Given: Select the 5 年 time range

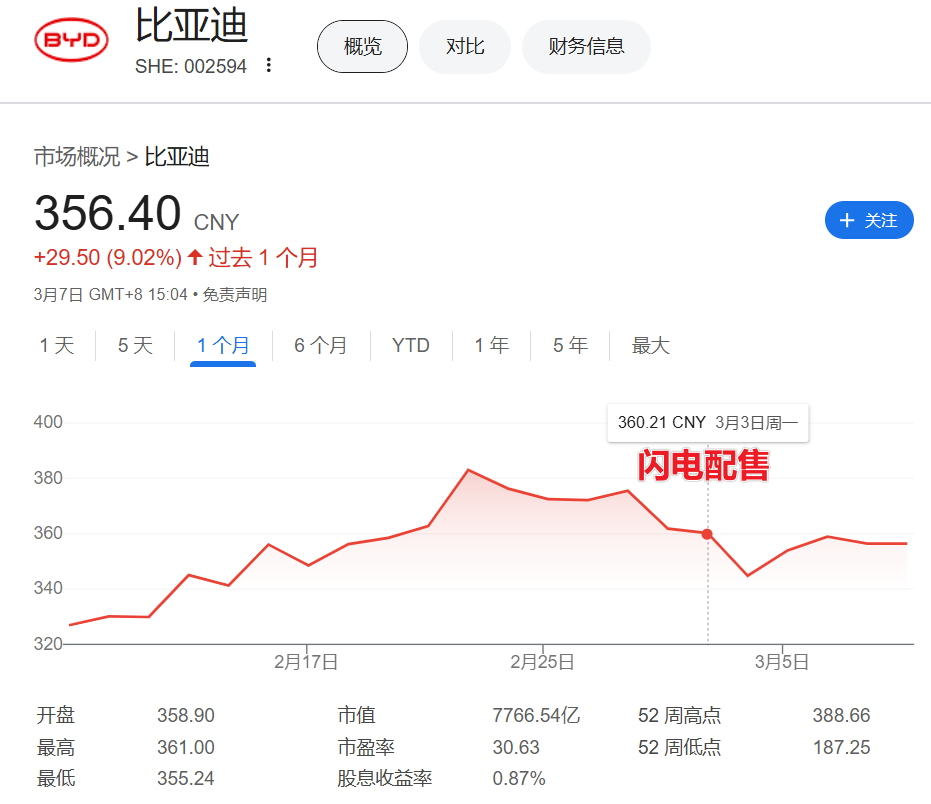Looking at the screenshot, I should coord(570,346).
